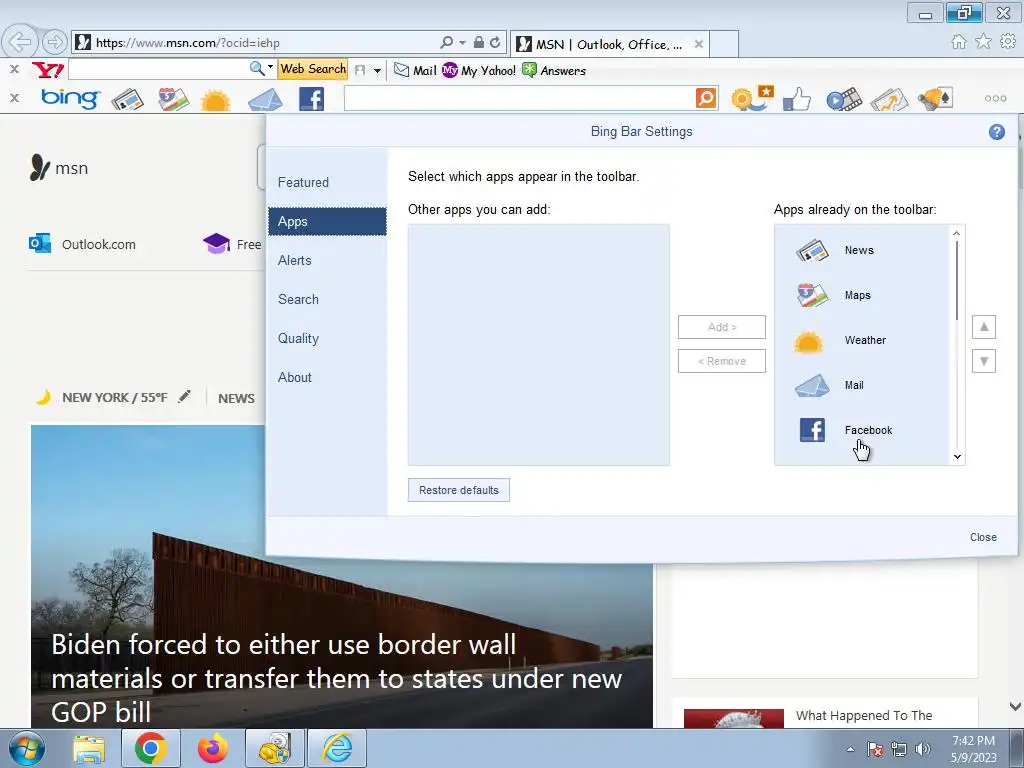Open the News app on the Bing Bar toolbar
1024x768 pixels.
(x=127, y=99)
